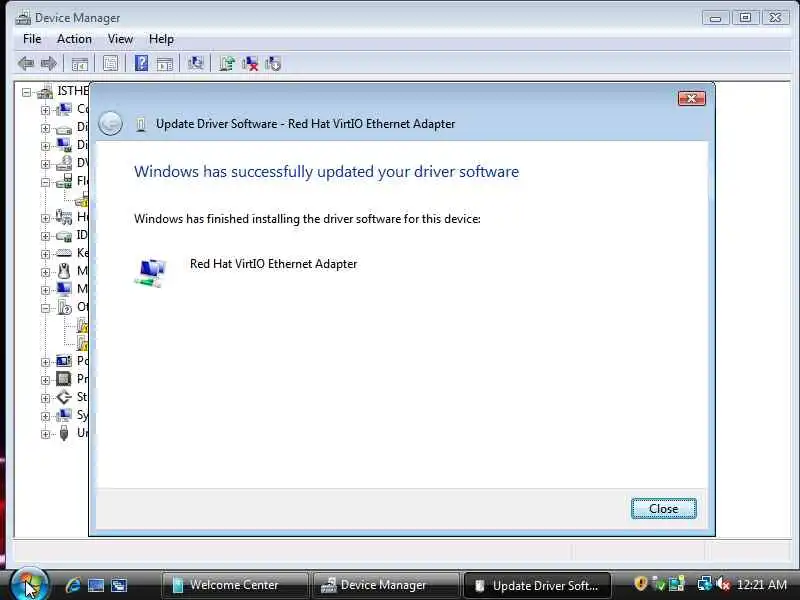Click the muted volume tray icon
The image size is (800, 600).
[x=723, y=584]
